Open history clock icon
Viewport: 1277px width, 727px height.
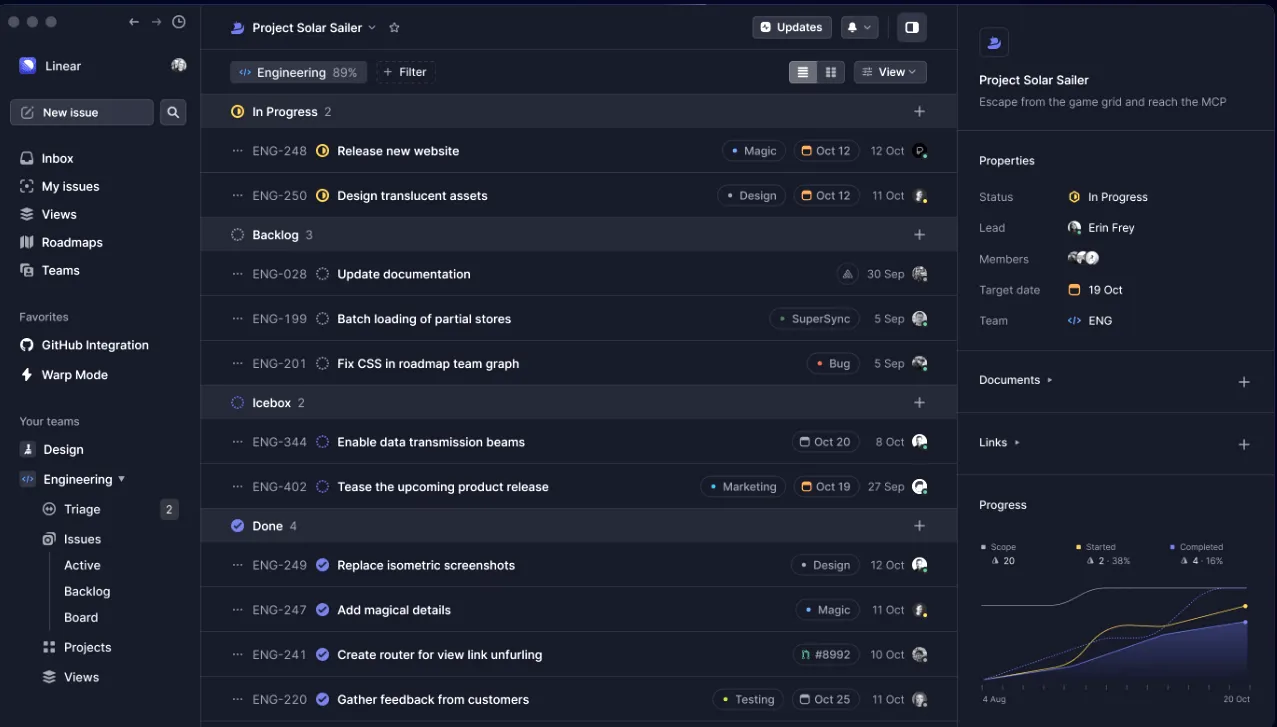tap(179, 22)
